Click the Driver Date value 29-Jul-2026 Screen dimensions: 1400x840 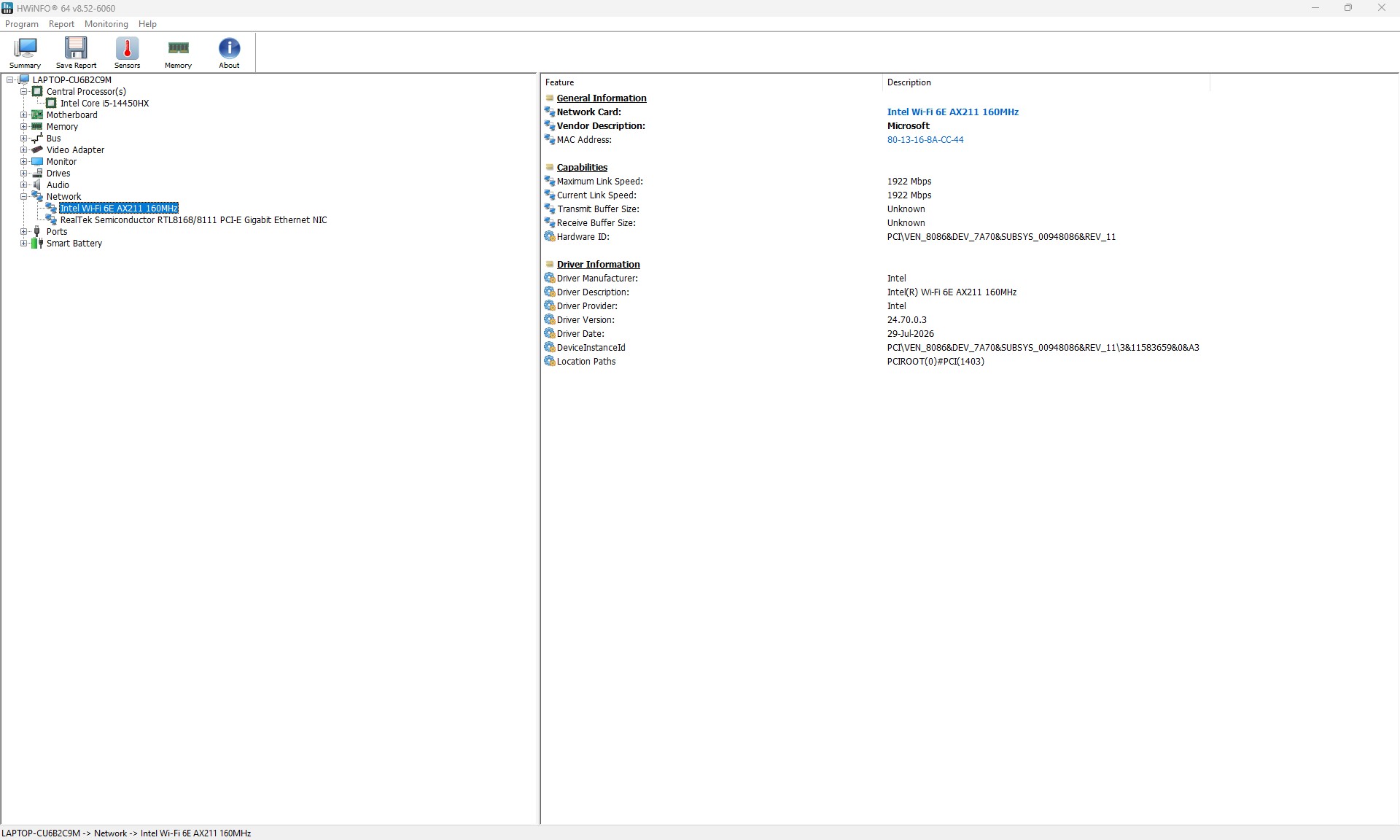click(910, 333)
